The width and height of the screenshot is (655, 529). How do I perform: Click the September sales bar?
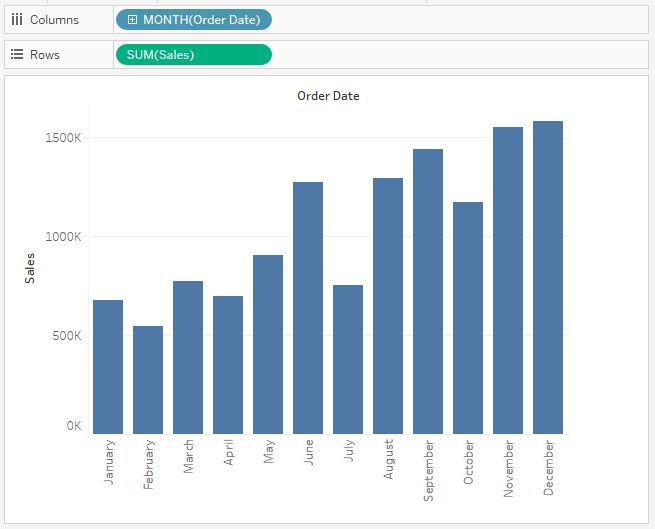pos(428,291)
